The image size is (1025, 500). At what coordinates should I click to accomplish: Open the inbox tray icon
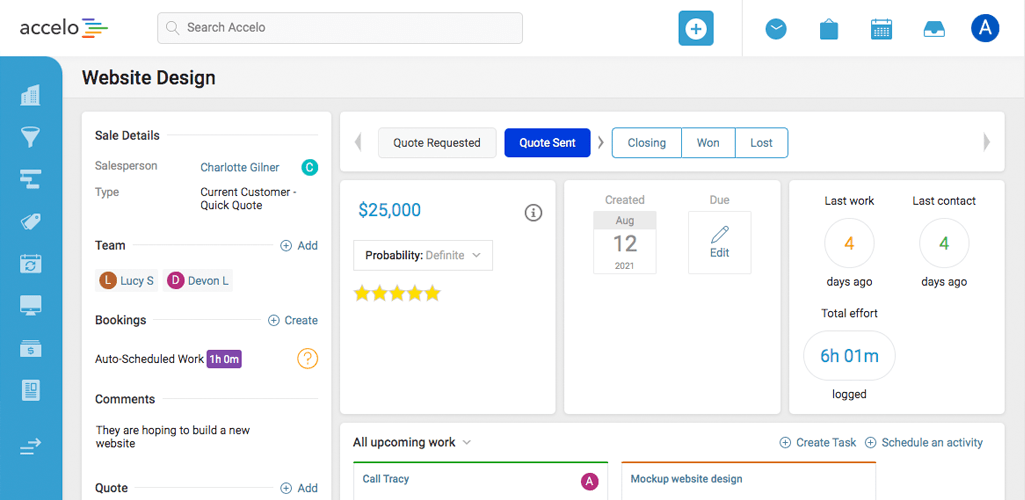click(933, 29)
